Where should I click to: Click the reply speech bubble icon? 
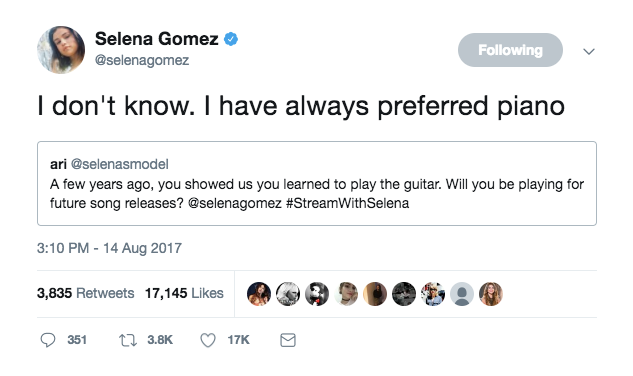48,340
